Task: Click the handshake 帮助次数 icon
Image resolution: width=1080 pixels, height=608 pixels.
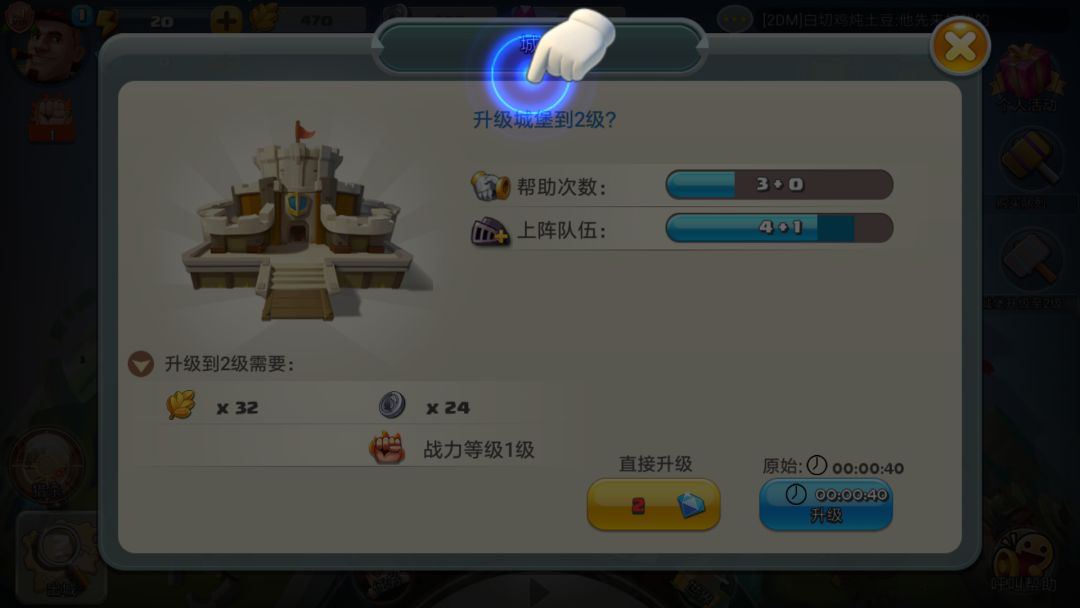Action: (490, 186)
